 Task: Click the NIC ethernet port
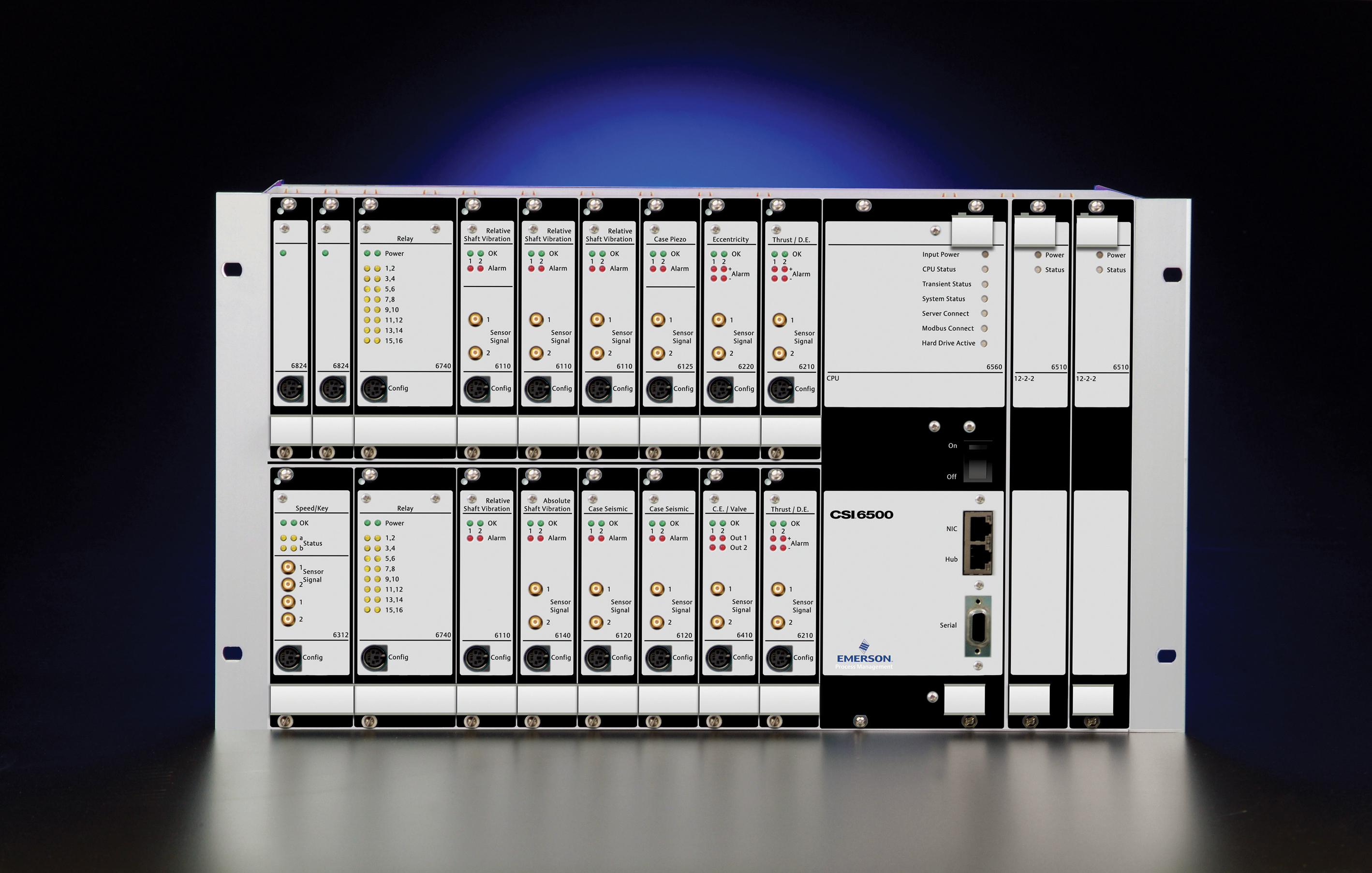coord(978,527)
